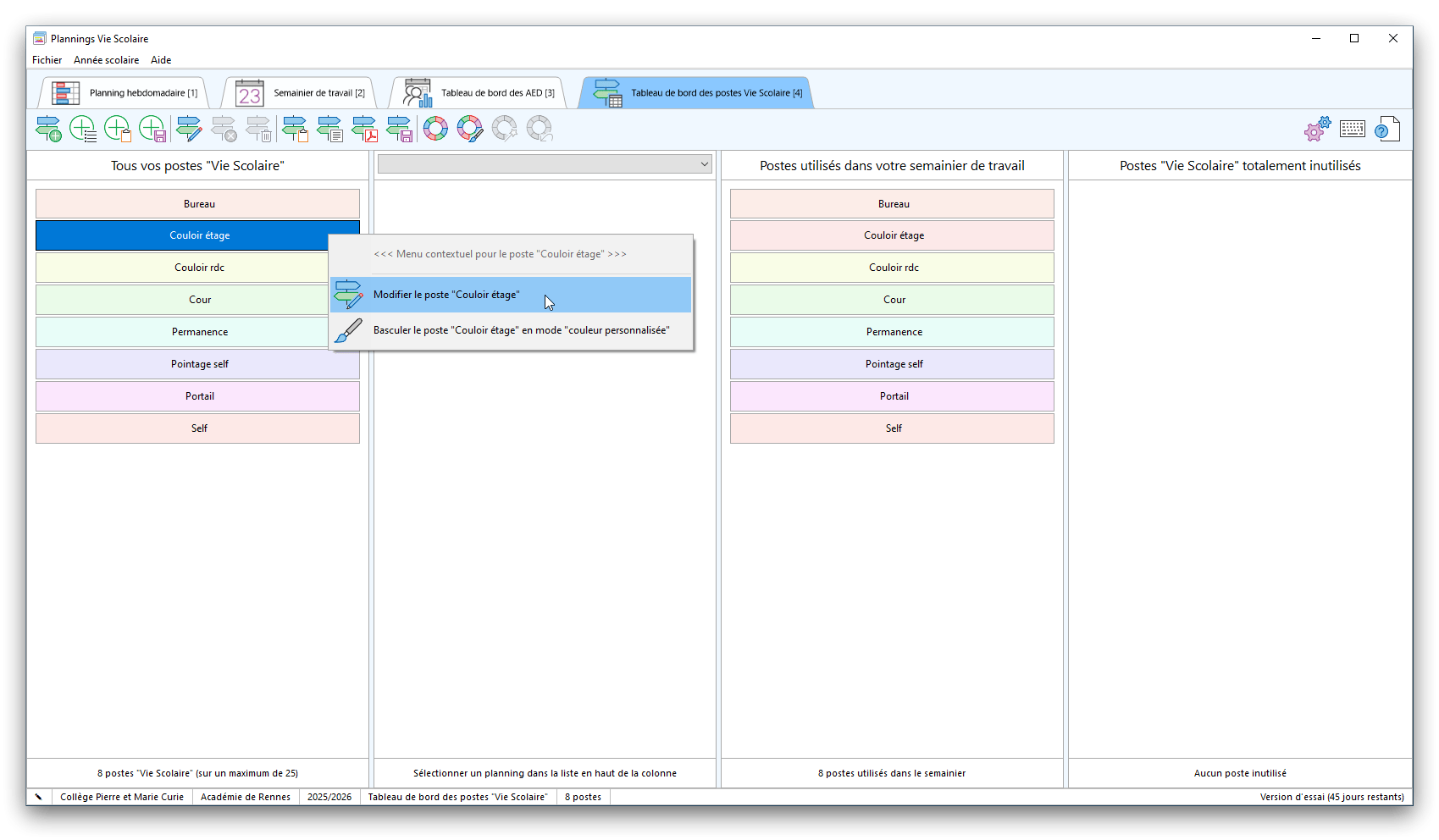The height and width of the screenshot is (840, 1439).
Task: Open keyboard shortcuts icon
Action: click(x=1352, y=129)
